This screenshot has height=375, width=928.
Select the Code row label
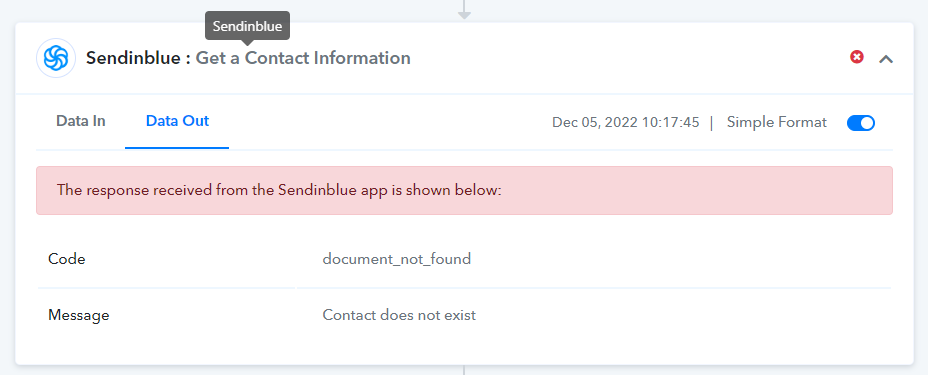[x=66, y=259]
